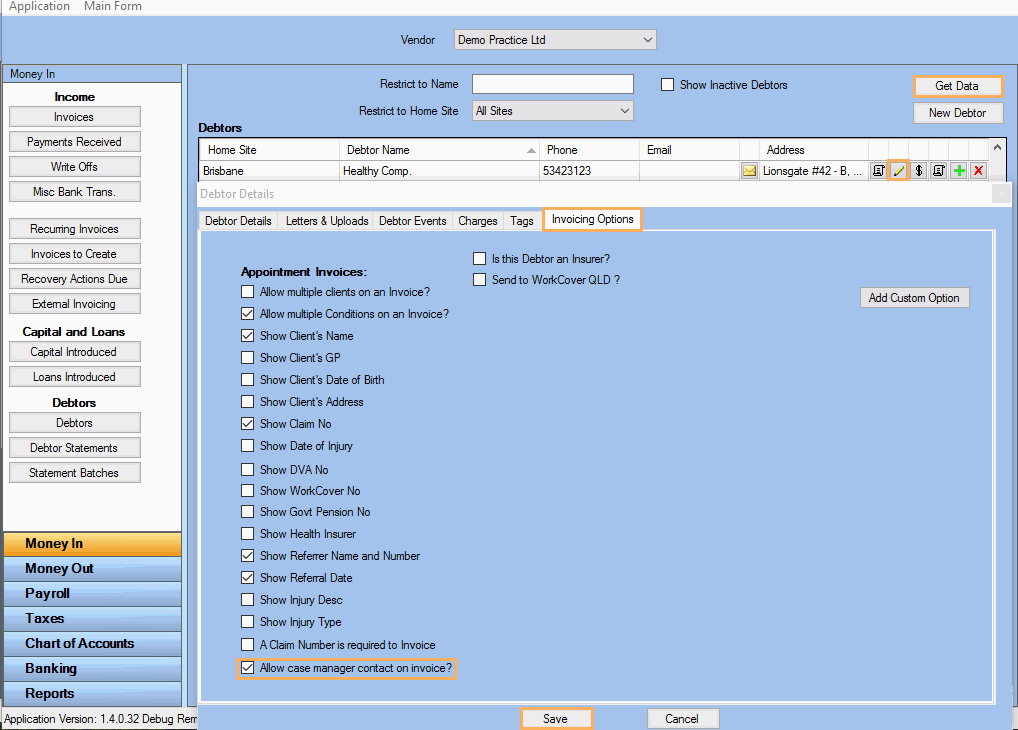Add a new record using the green plus icon
This screenshot has height=730, width=1018.
pos(959,171)
